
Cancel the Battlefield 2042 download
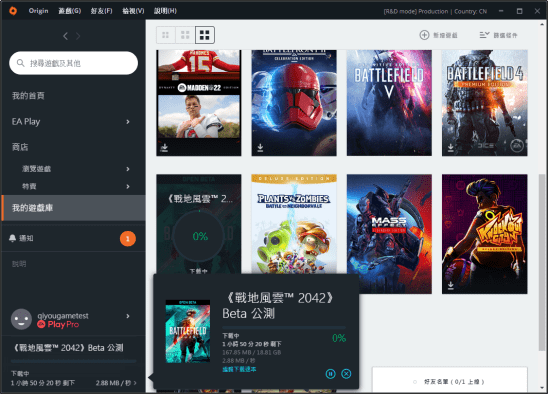click(346, 374)
